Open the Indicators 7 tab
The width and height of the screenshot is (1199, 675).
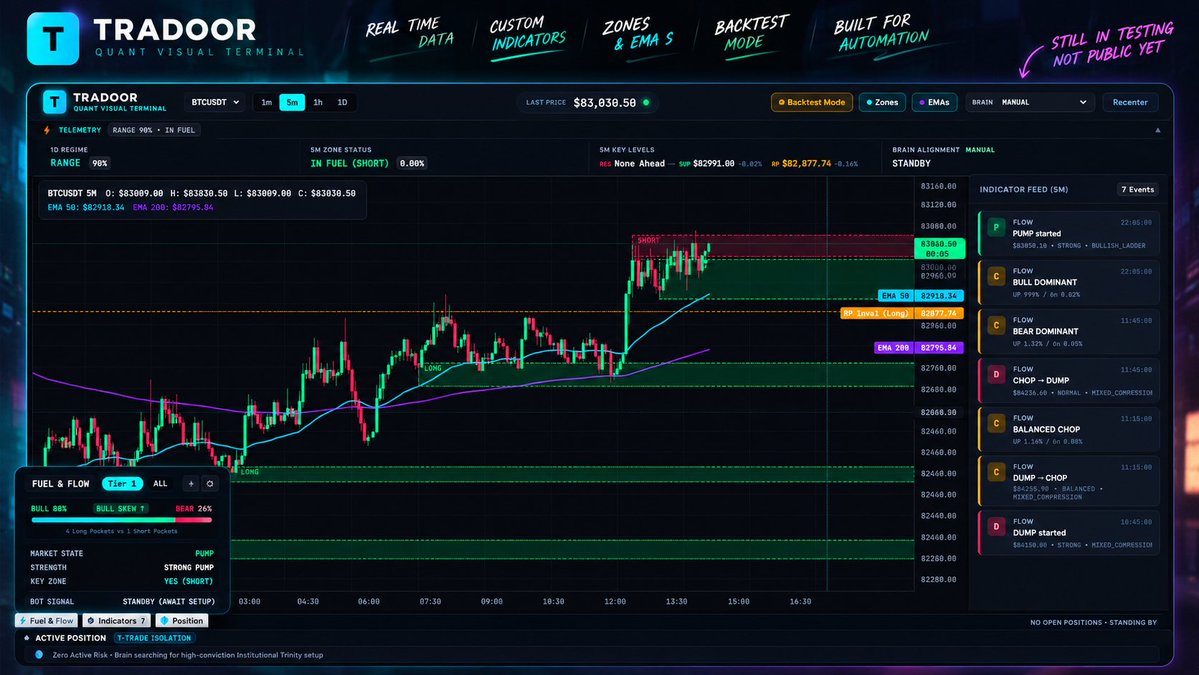pyautogui.click(x=116, y=621)
